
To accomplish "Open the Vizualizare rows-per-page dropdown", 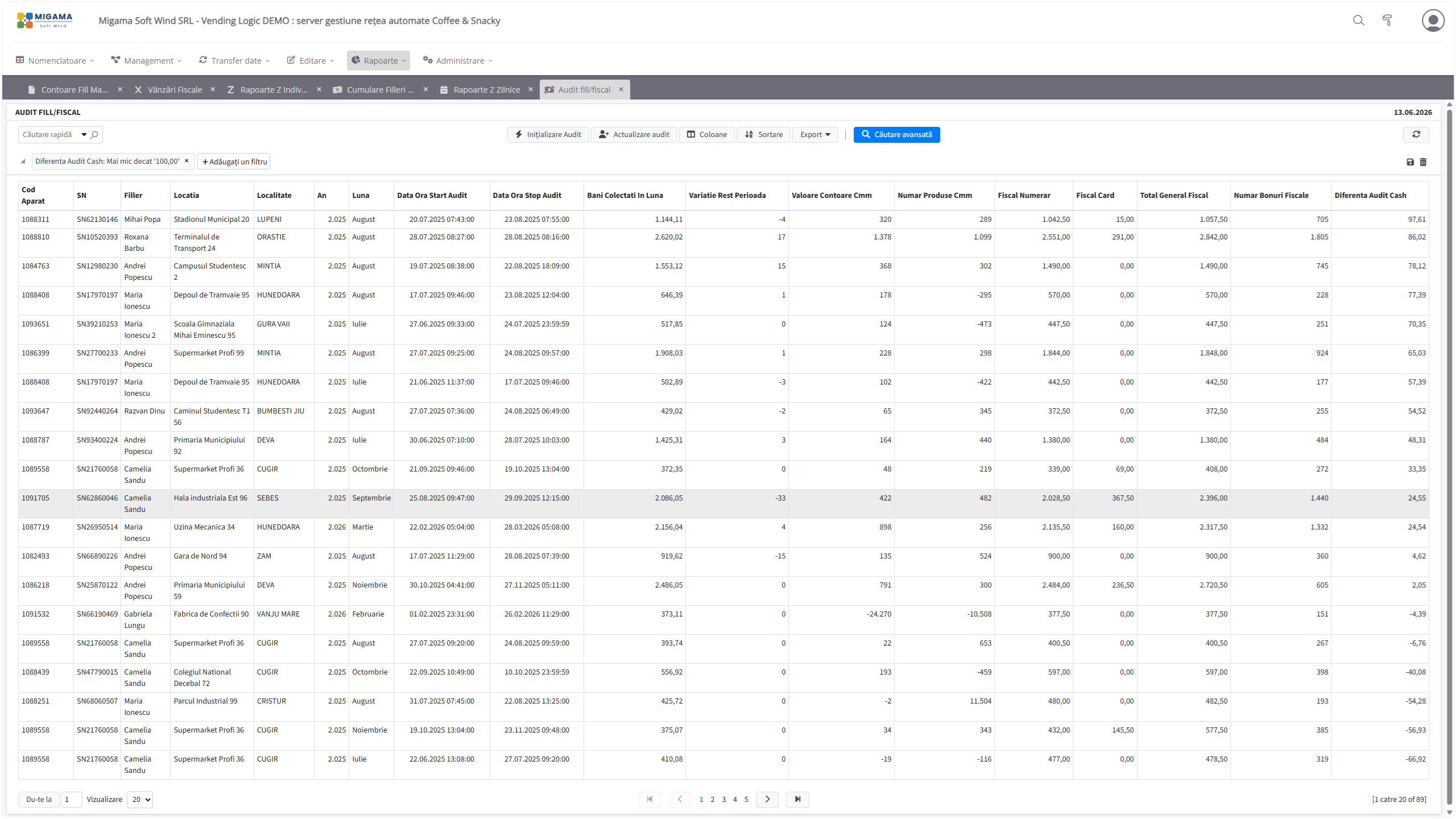I will [x=140, y=799].
